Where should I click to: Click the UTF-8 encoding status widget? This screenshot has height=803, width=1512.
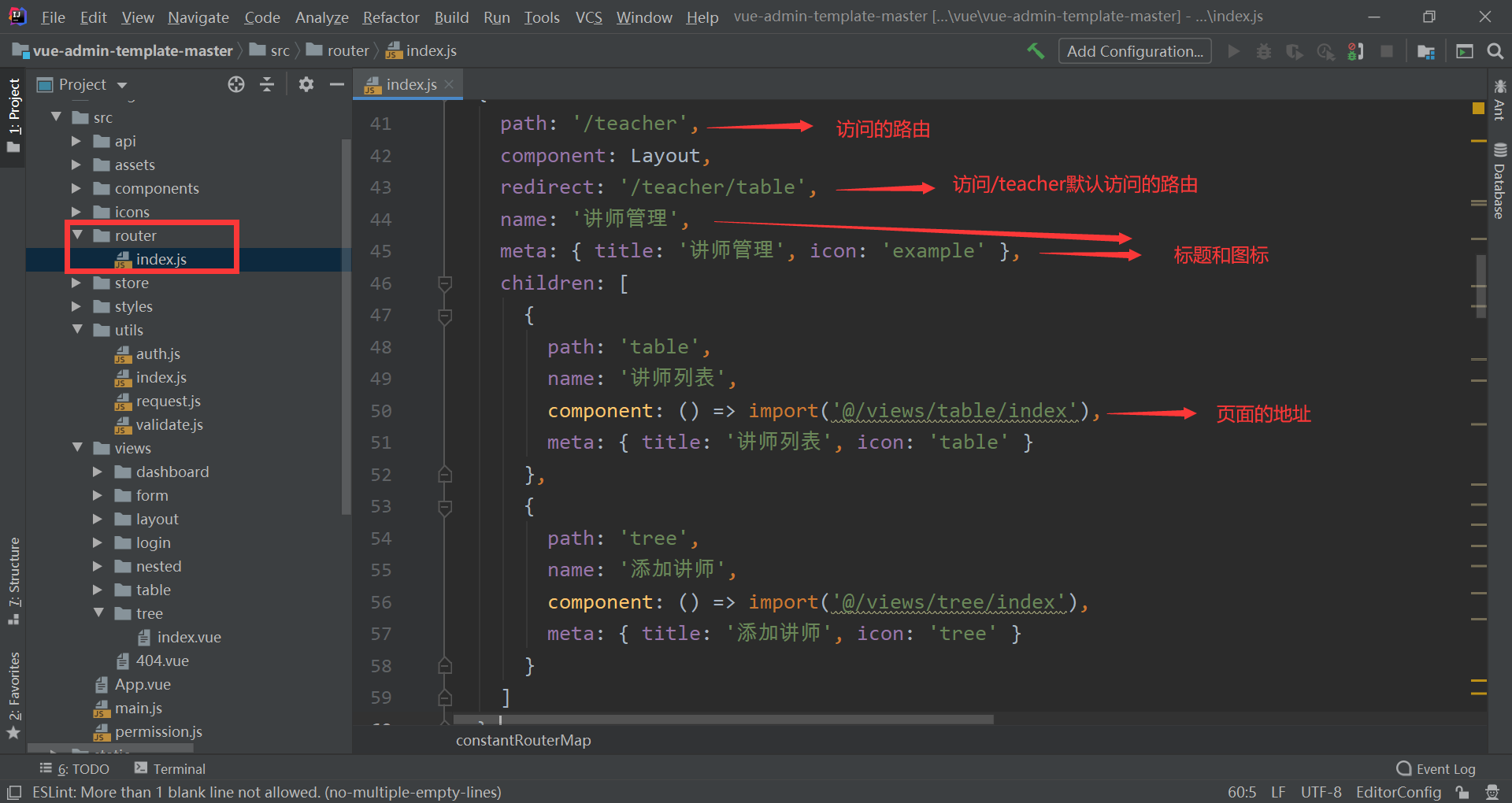click(x=1321, y=792)
